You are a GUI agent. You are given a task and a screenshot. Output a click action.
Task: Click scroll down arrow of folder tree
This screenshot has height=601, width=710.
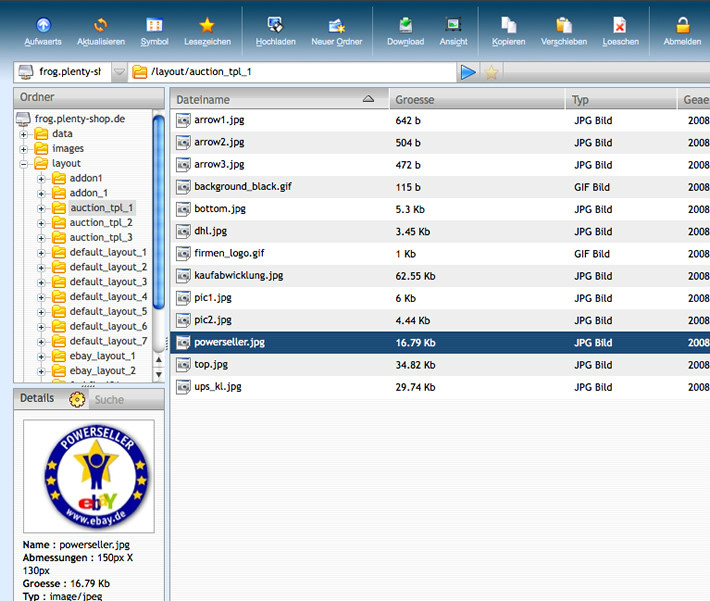point(158,375)
